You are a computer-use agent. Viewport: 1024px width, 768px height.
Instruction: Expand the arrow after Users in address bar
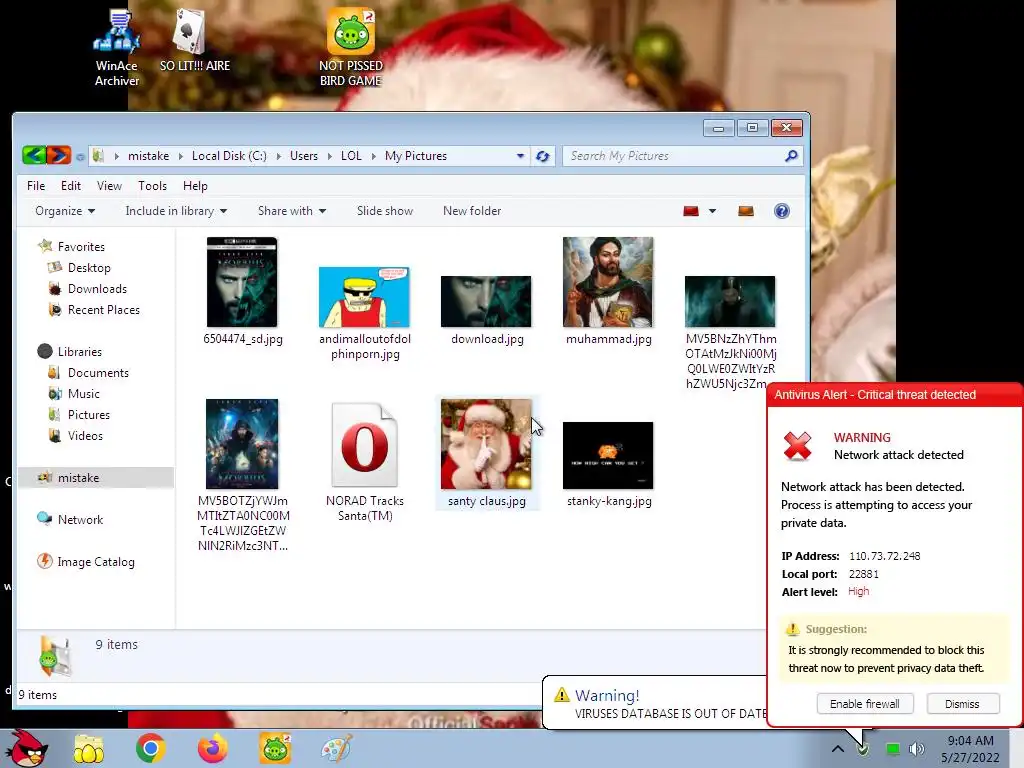click(x=330, y=156)
